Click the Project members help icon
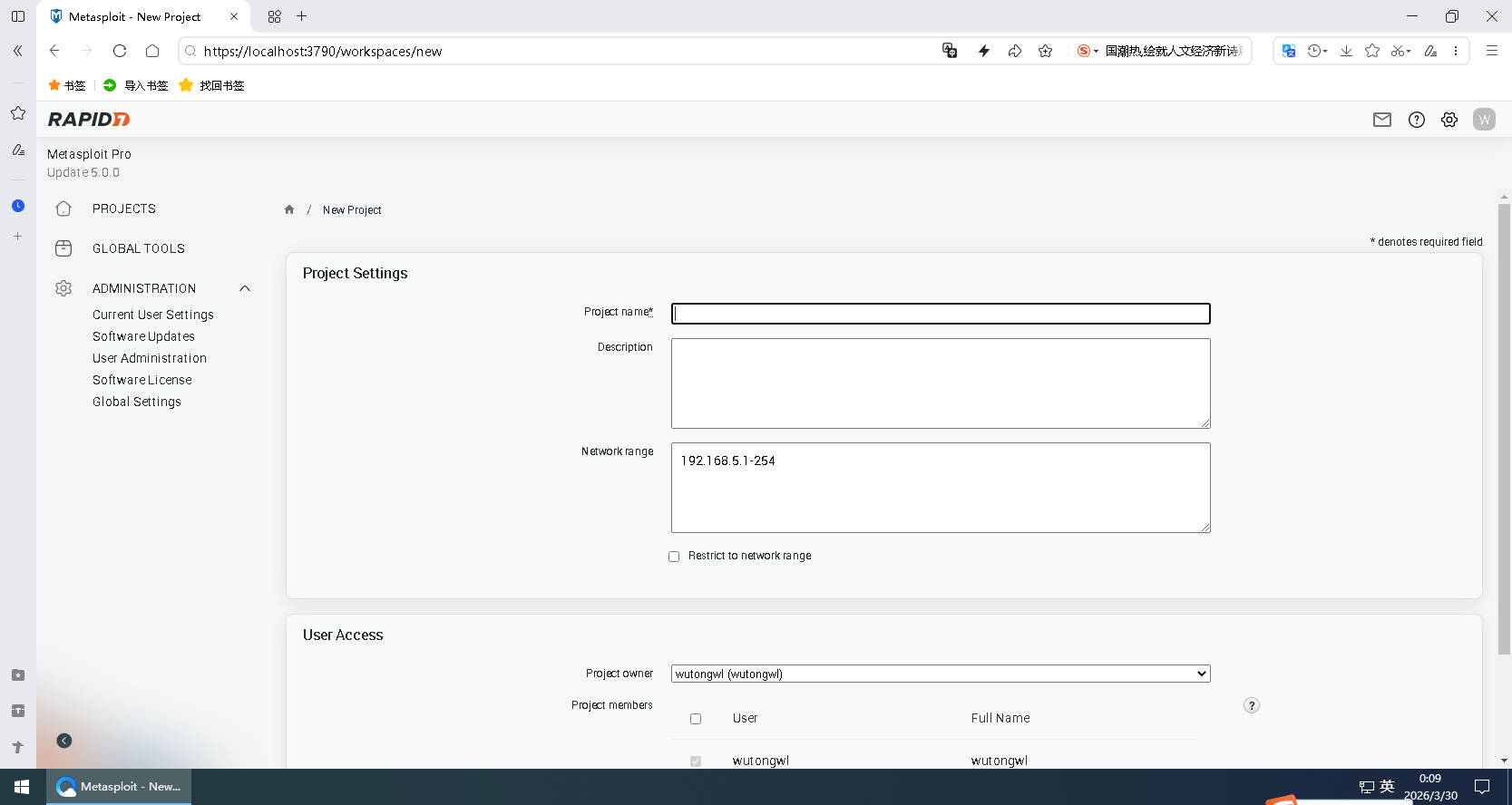The height and width of the screenshot is (805, 1512). coord(1251,705)
